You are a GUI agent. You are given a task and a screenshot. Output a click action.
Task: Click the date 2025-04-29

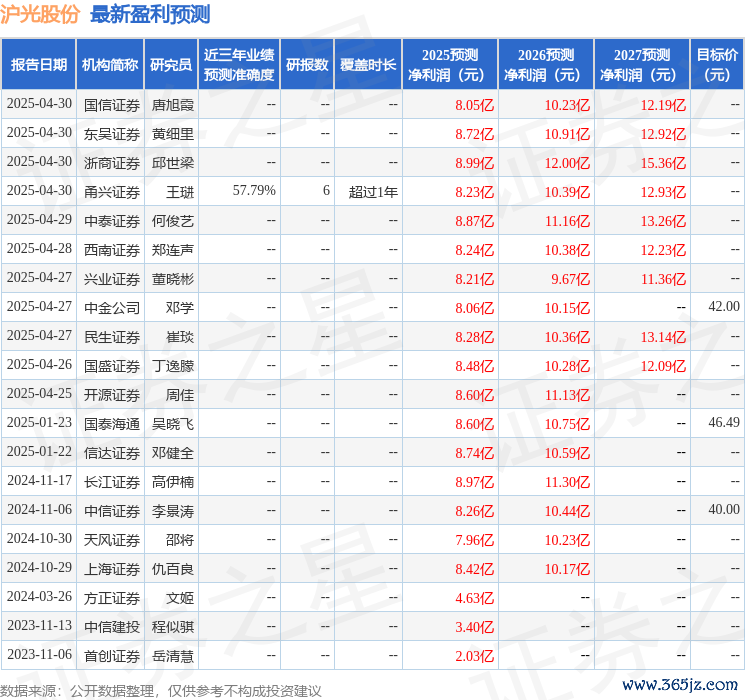[39, 220]
